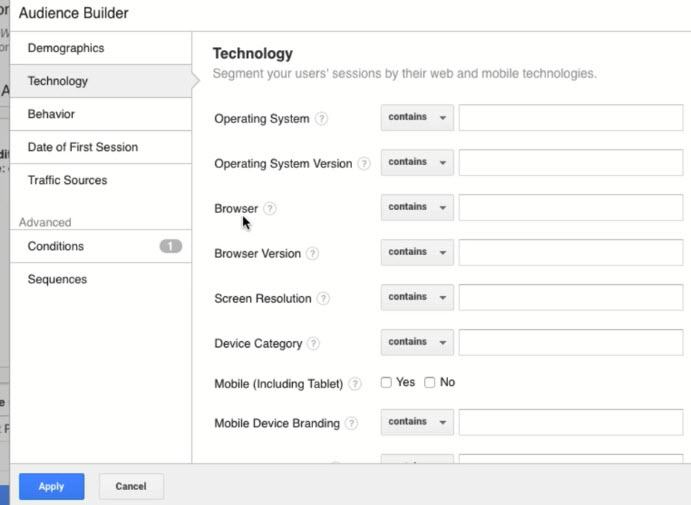Image resolution: width=691 pixels, height=505 pixels.
Task: Switch to the Demographics section
Action: pos(66,48)
